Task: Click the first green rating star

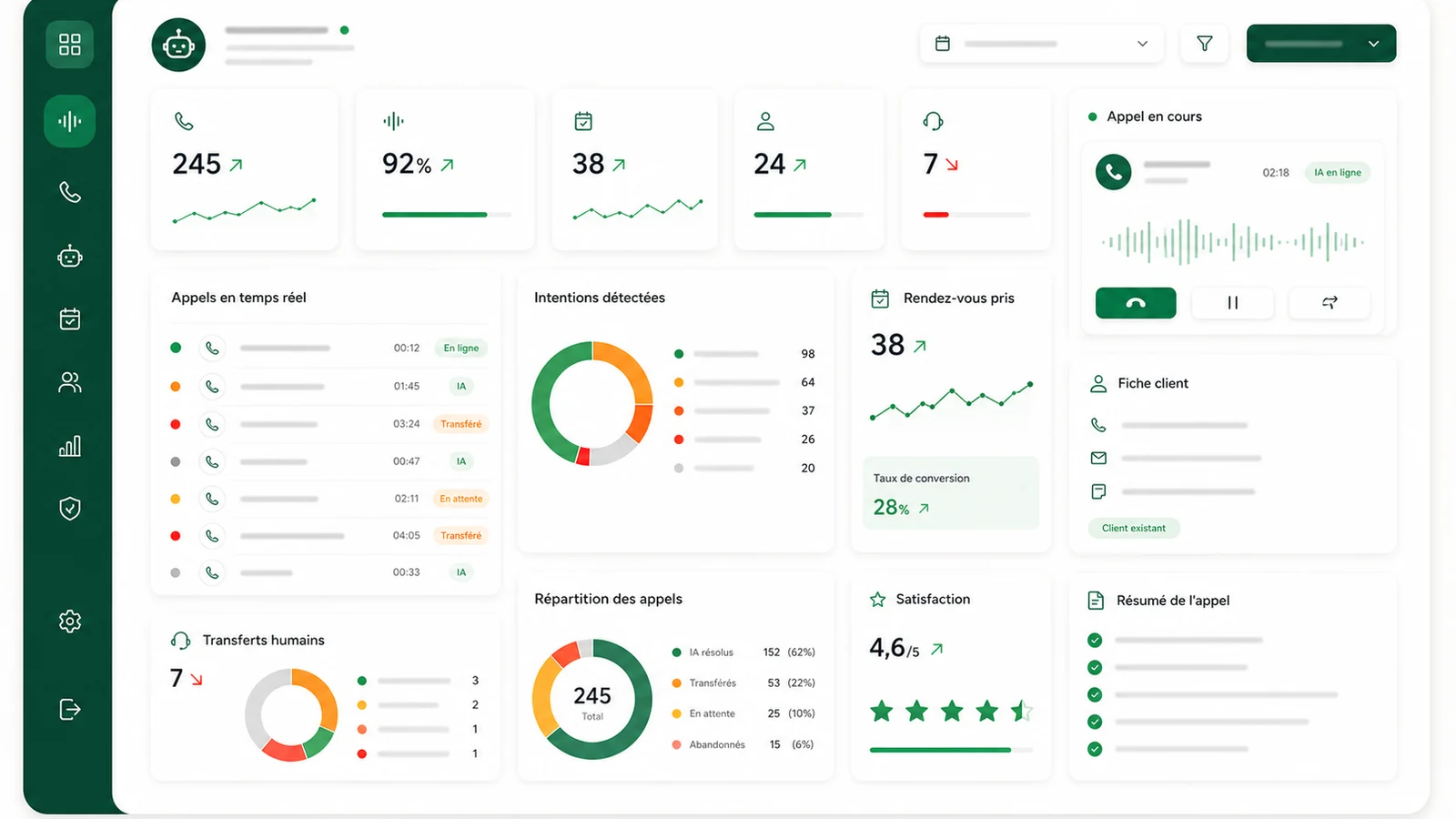Action: pos(882,711)
